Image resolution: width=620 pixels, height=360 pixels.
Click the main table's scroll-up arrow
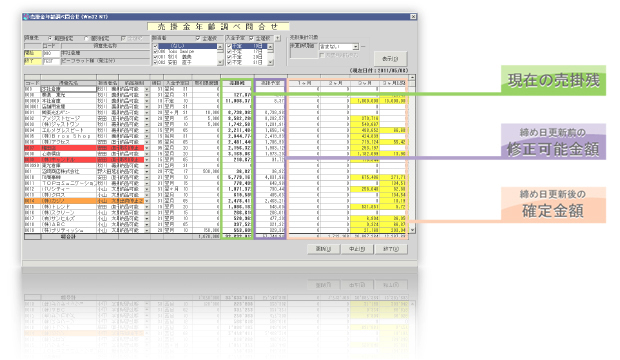point(412,78)
